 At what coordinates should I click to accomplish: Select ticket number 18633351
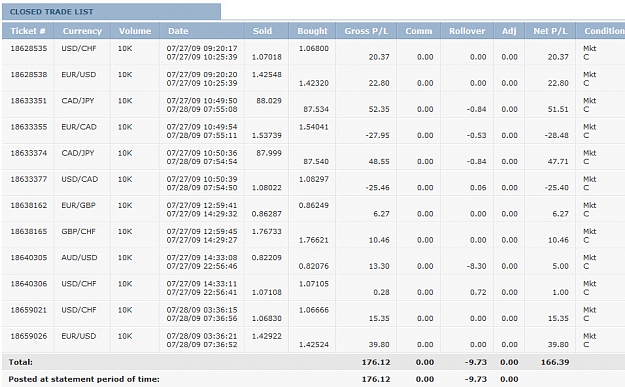click(x=29, y=100)
